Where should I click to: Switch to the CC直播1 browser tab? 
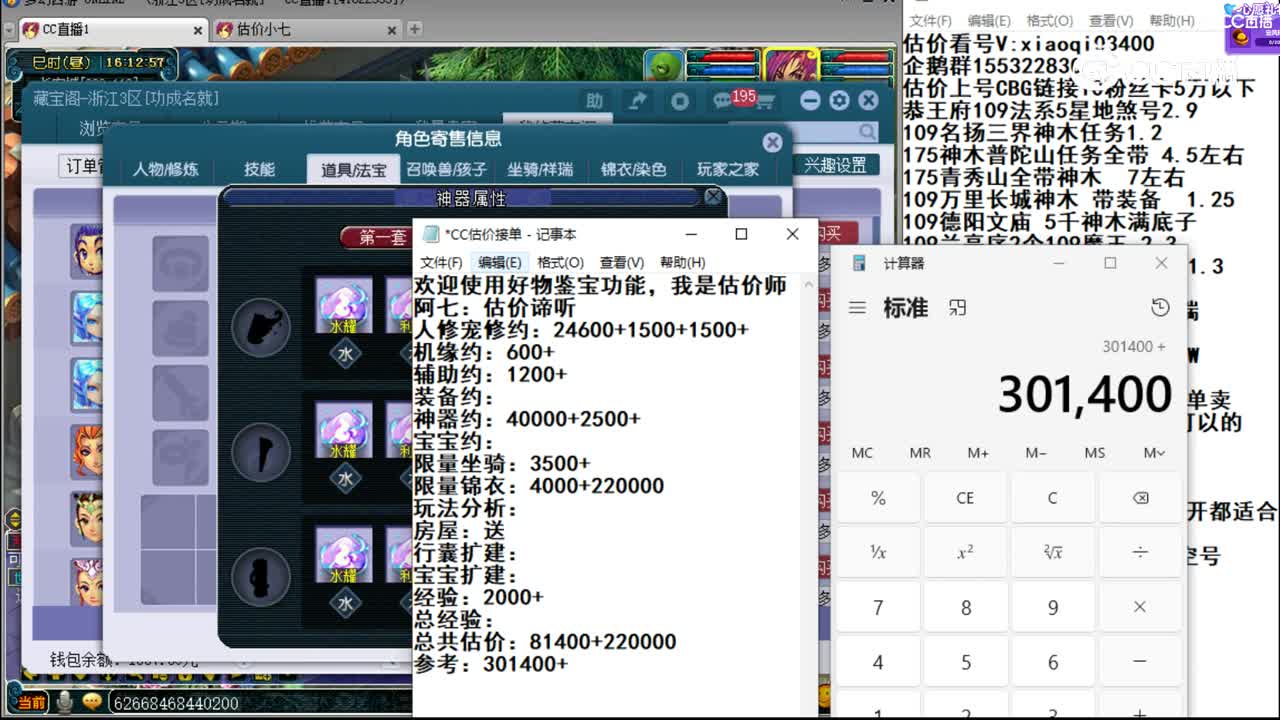pyautogui.click(x=113, y=30)
